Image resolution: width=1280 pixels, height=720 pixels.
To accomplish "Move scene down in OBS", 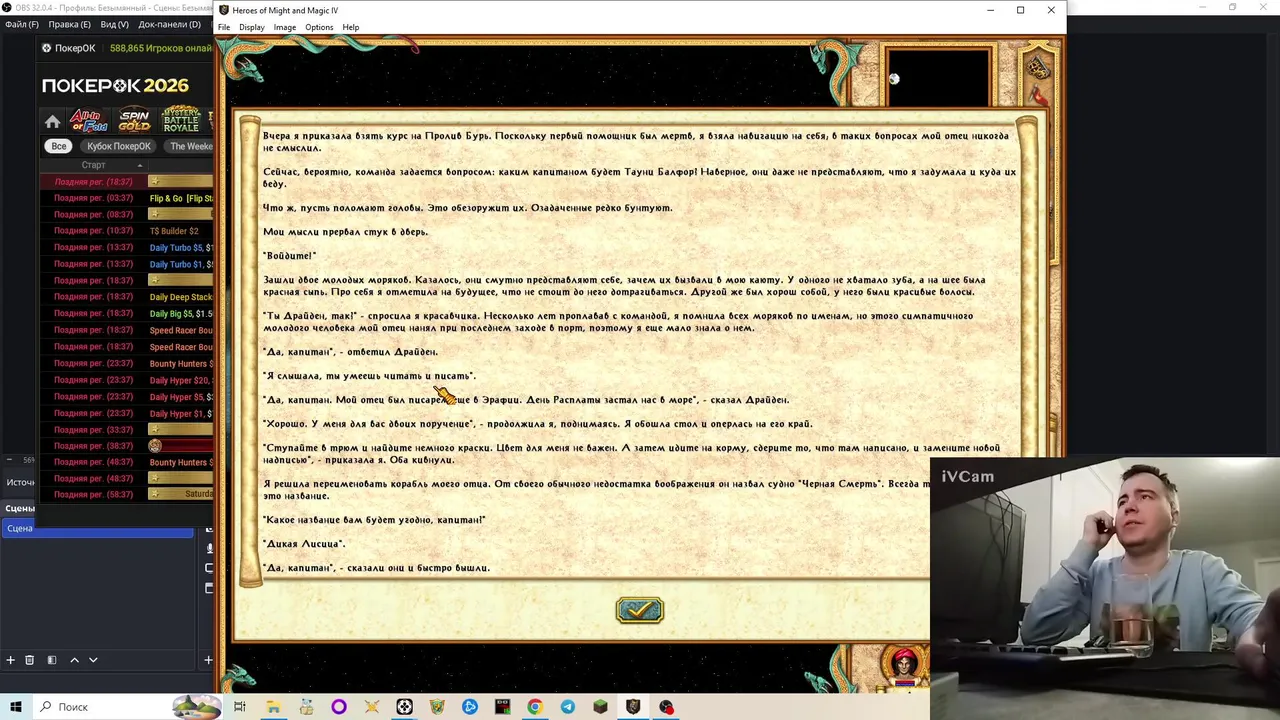I will [x=93, y=660].
